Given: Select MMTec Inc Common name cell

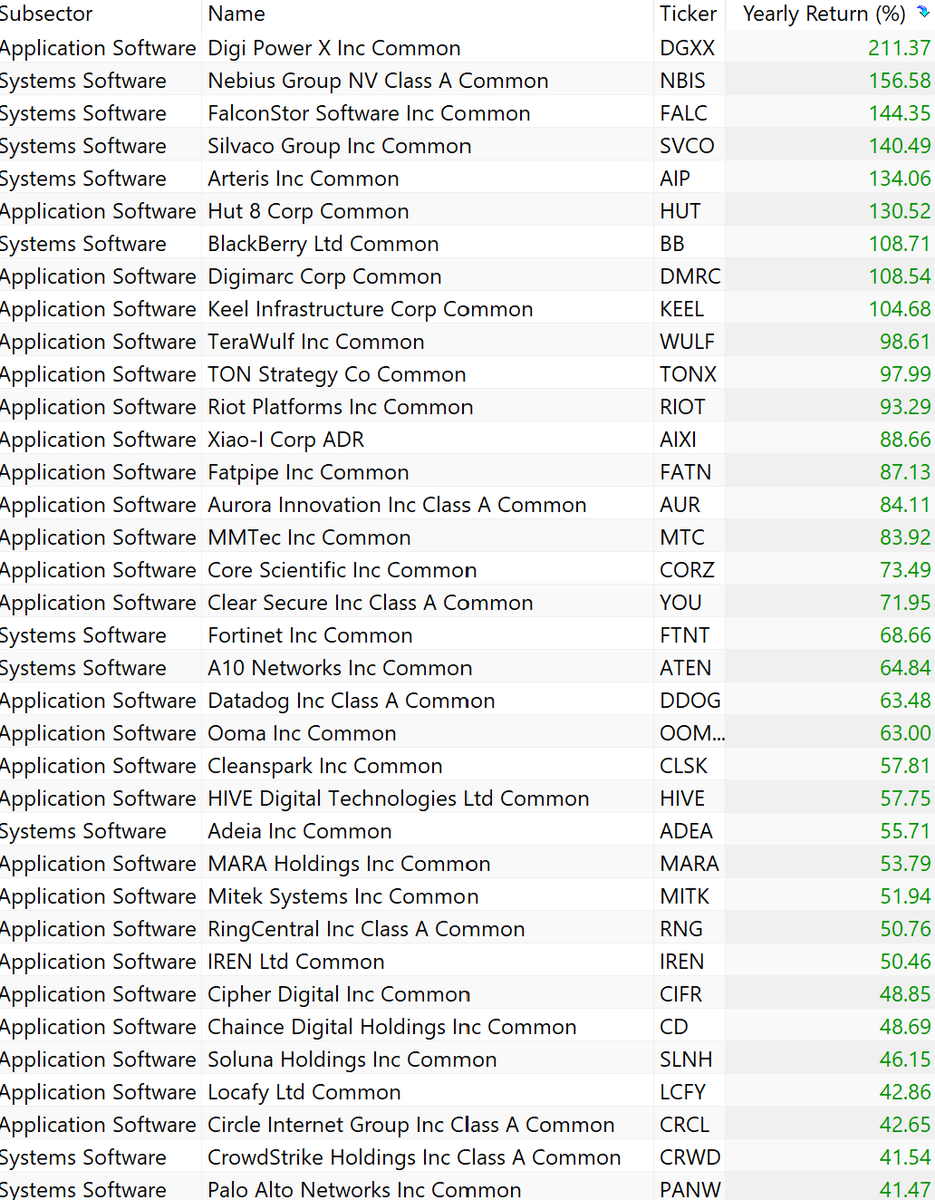Looking at the screenshot, I should [309, 537].
